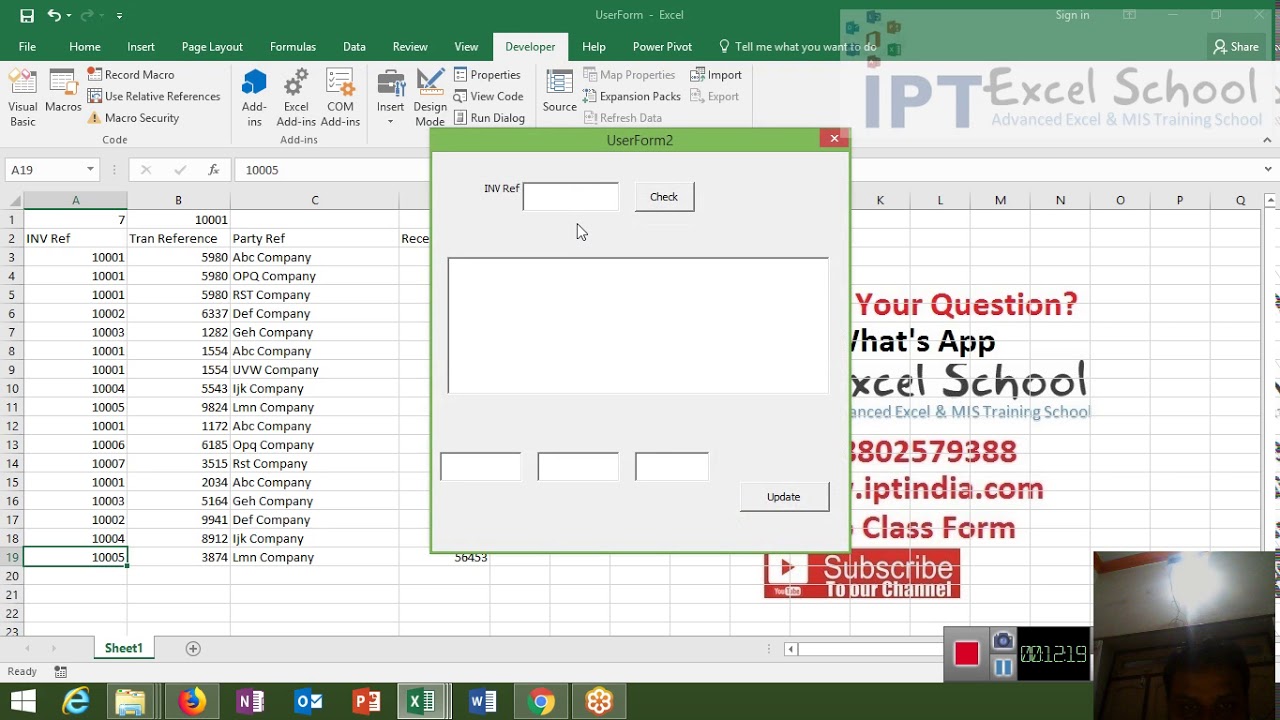Expand the Name Box dropdown
Image resolution: width=1280 pixels, height=720 pixels.
point(90,170)
